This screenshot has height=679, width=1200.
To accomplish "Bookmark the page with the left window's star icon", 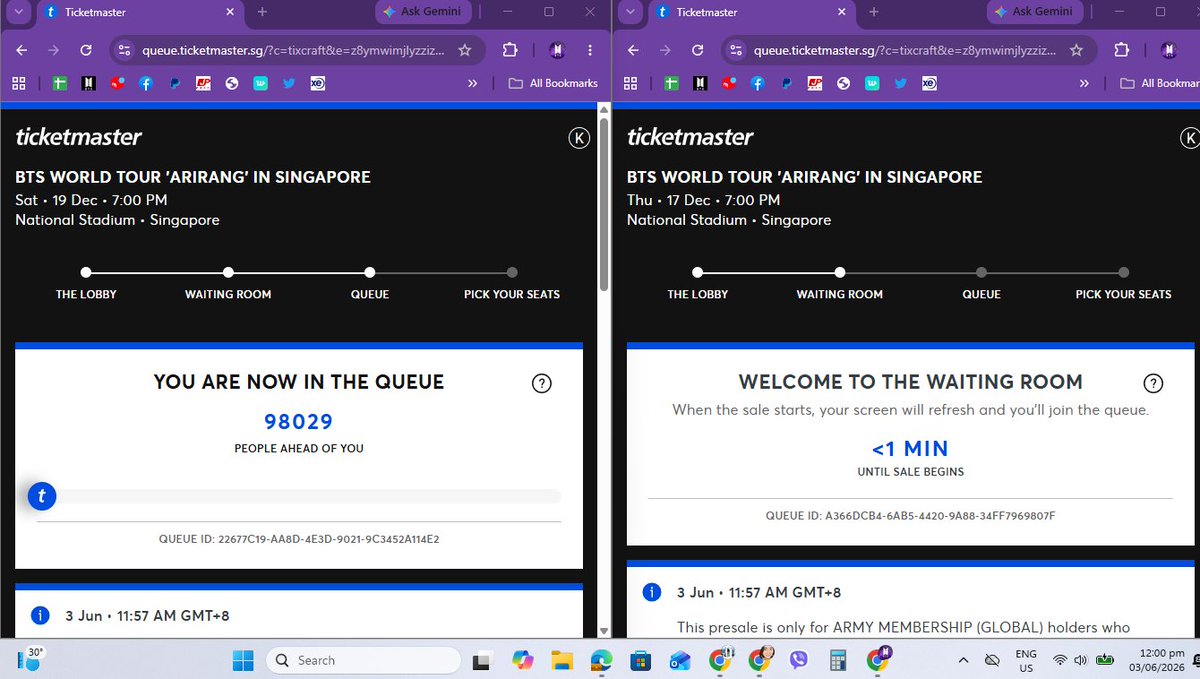I will pos(464,50).
